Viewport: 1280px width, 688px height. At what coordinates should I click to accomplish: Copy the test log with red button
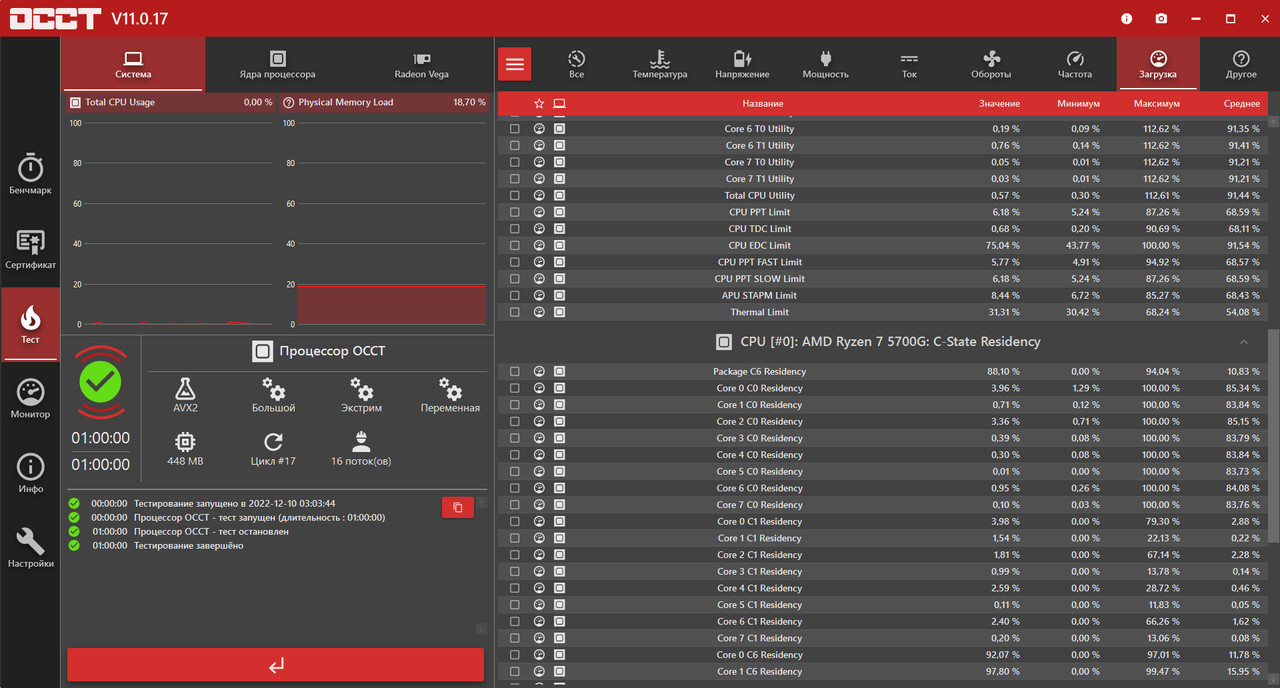458,507
